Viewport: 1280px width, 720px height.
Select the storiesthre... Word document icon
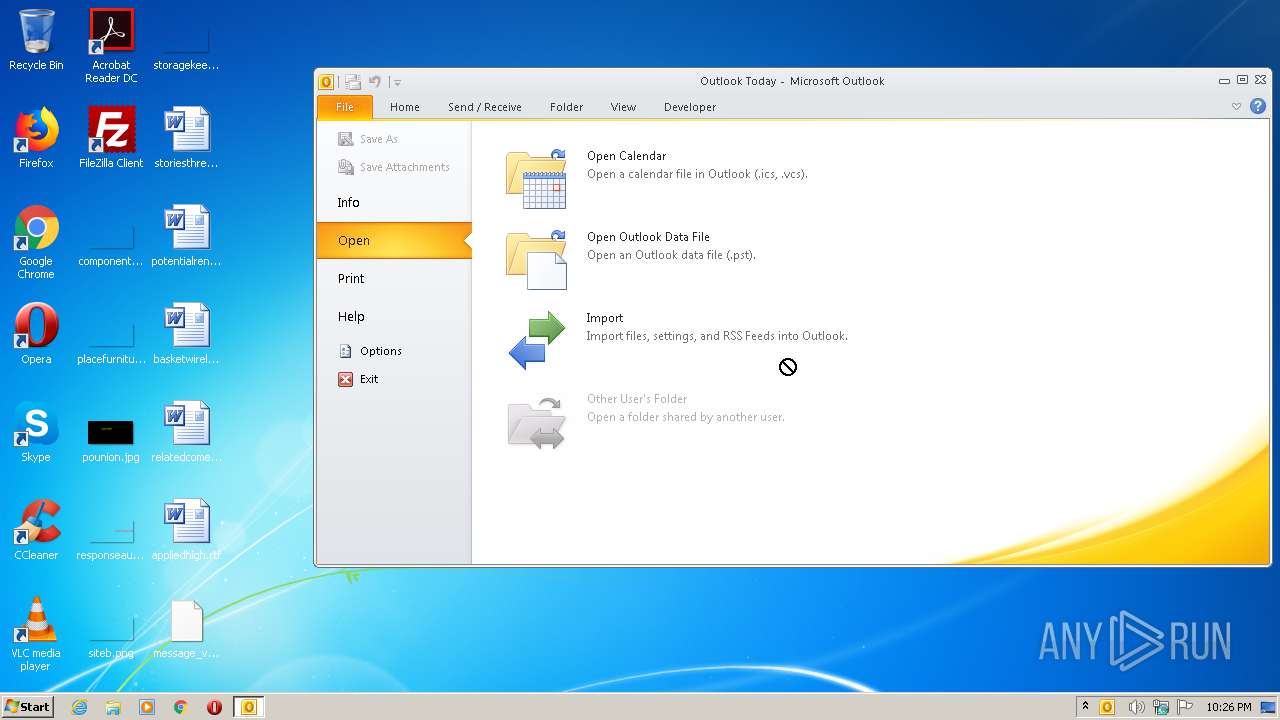186,138
